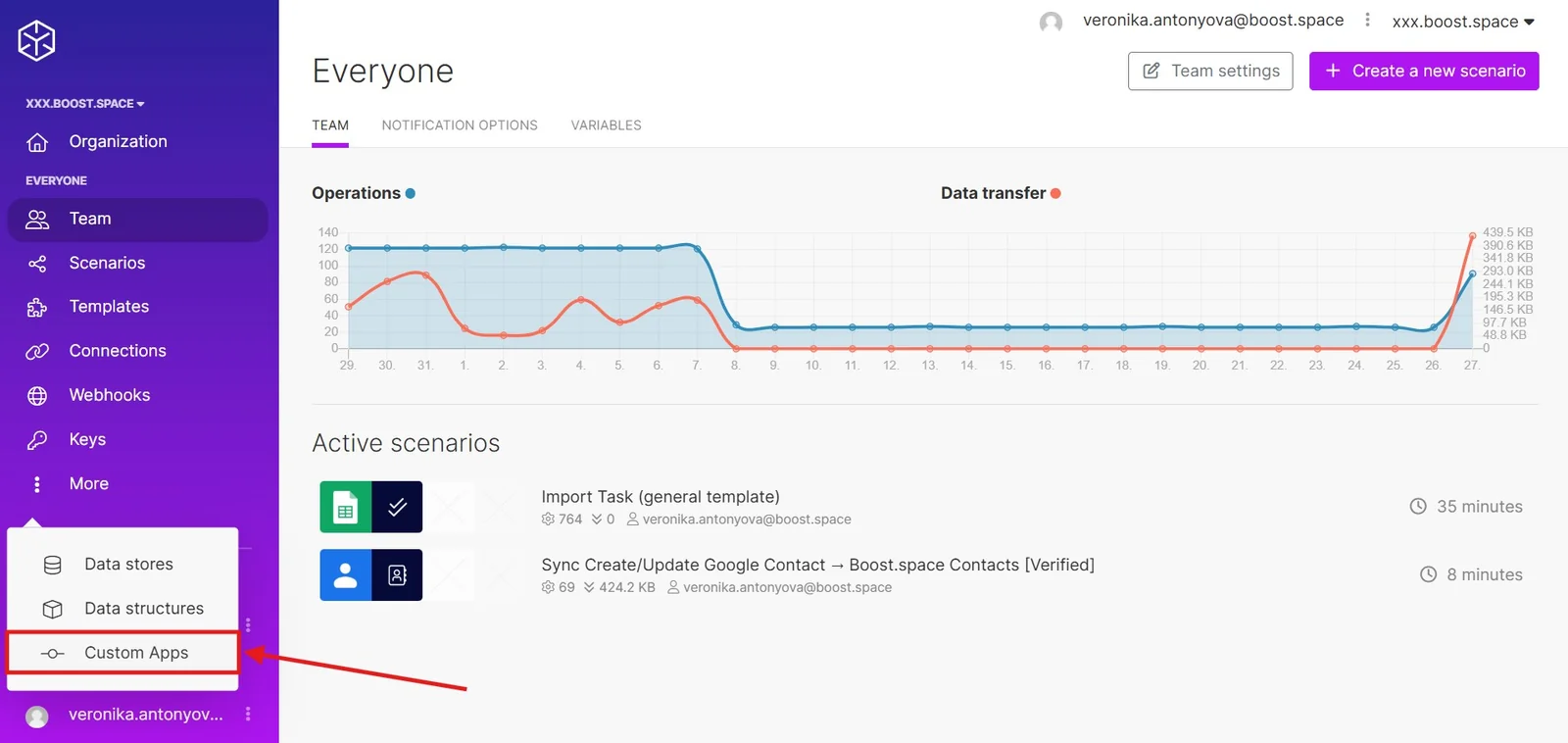
Task: Click the Data structures cube icon
Action: pyautogui.click(x=53, y=609)
